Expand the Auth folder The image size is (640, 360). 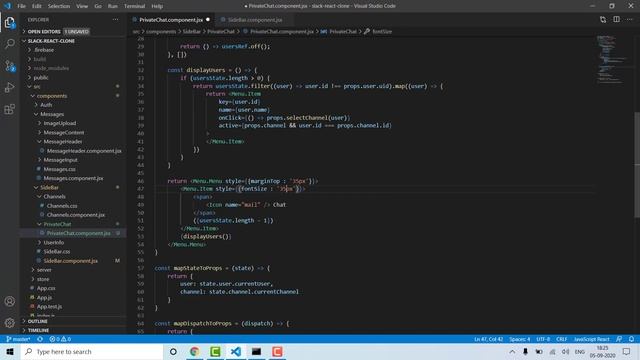(x=46, y=105)
